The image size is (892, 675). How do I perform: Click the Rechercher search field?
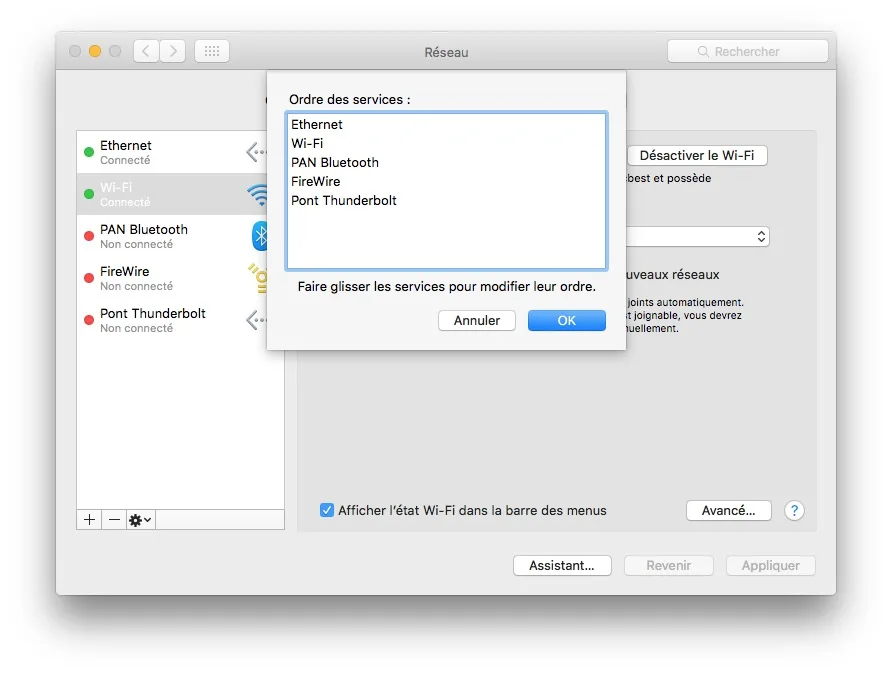[x=747, y=50]
